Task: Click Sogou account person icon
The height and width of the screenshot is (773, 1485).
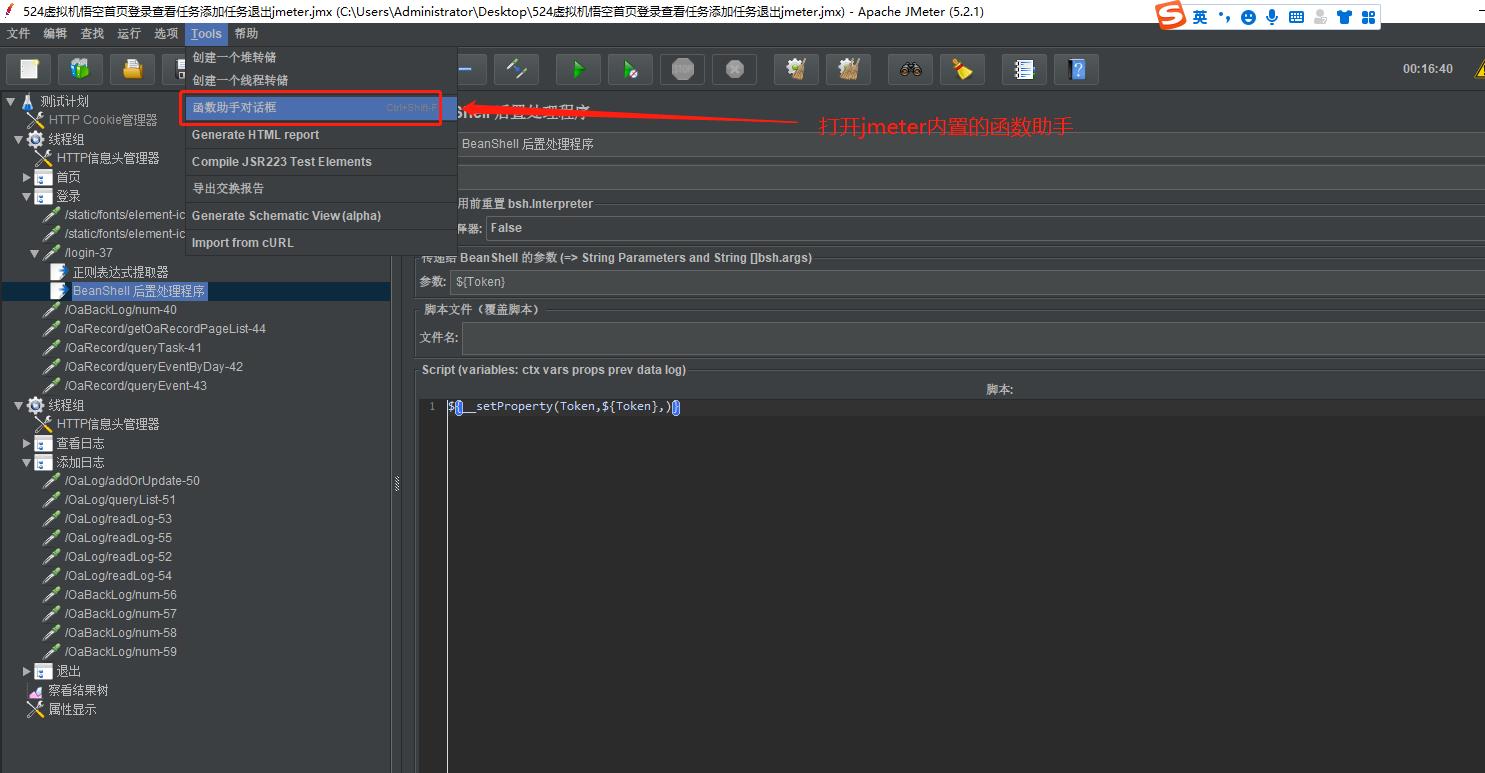Action: point(1320,17)
